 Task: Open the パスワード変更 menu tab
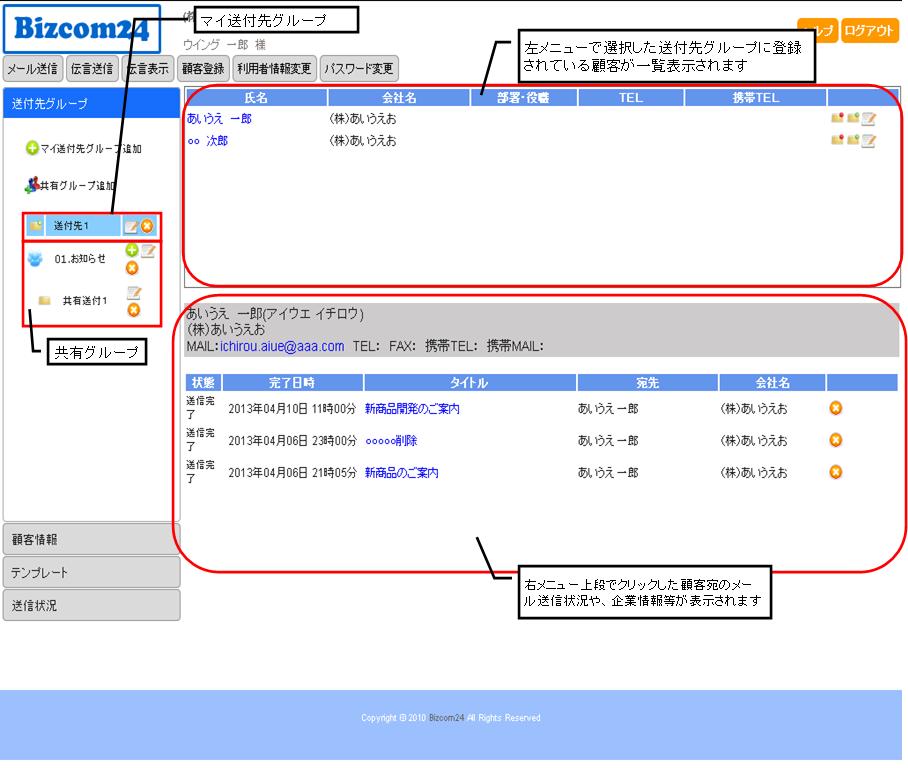(x=359, y=69)
